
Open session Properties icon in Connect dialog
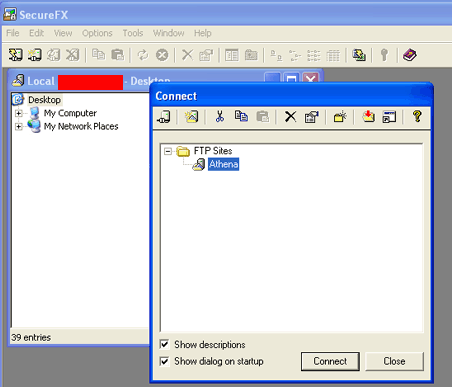(312, 117)
